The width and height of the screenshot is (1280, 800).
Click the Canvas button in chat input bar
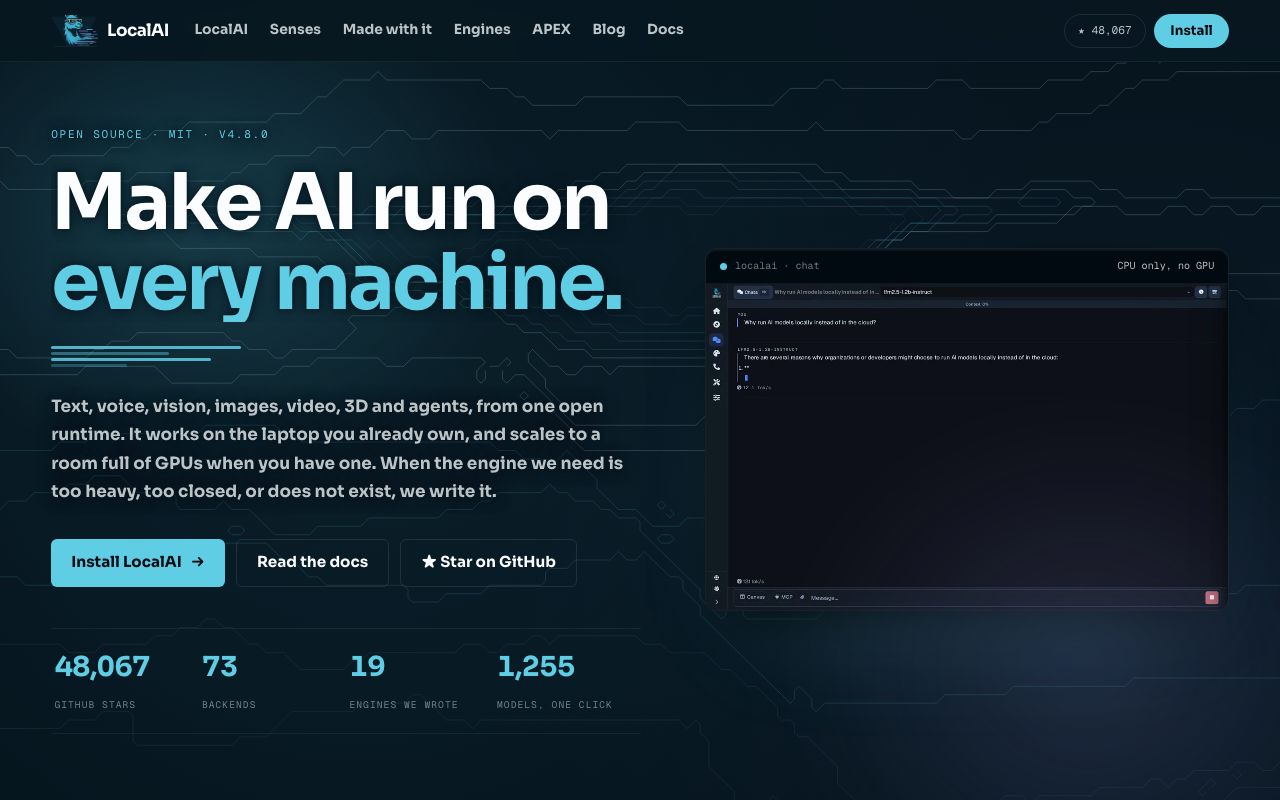click(x=753, y=597)
